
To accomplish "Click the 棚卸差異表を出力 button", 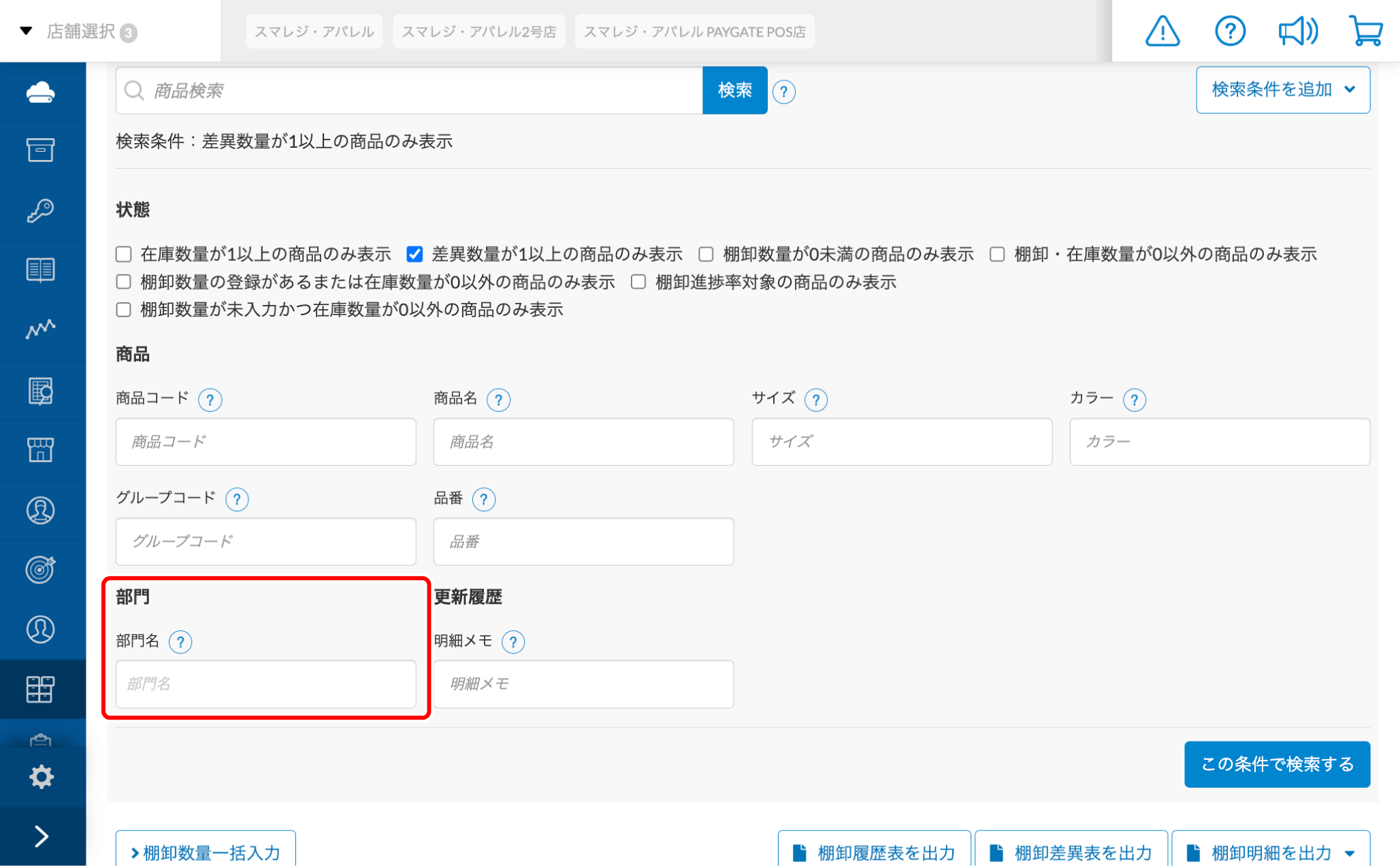I will coord(1071,852).
